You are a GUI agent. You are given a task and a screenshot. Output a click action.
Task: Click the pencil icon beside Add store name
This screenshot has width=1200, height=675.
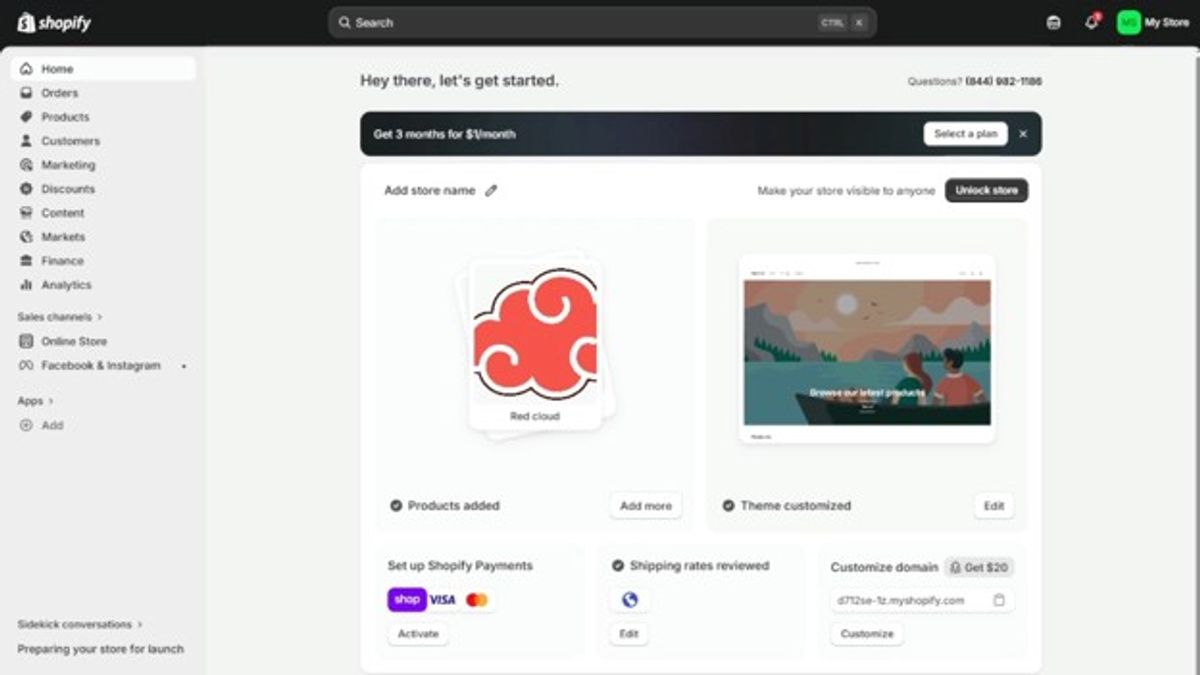(x=491, y=190)
